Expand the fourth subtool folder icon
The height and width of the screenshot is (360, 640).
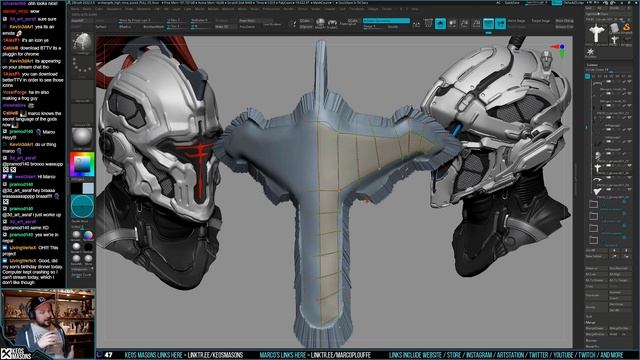click(593, 240)
